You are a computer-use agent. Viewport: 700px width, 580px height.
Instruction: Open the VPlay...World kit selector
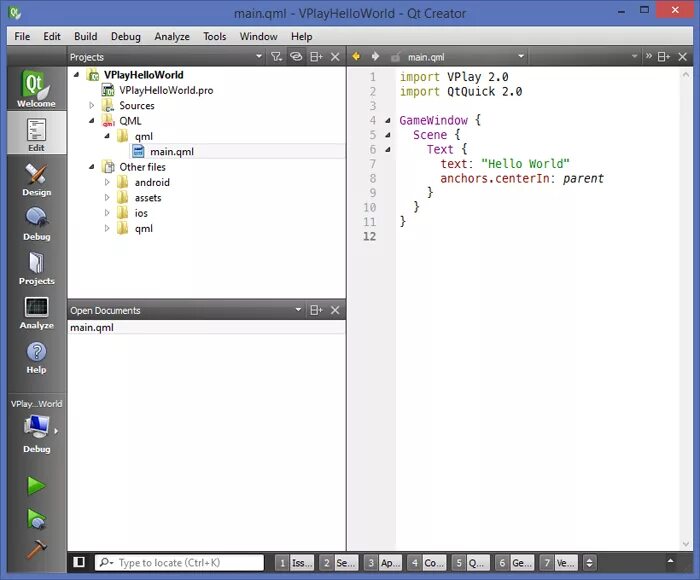pos(36,426)
